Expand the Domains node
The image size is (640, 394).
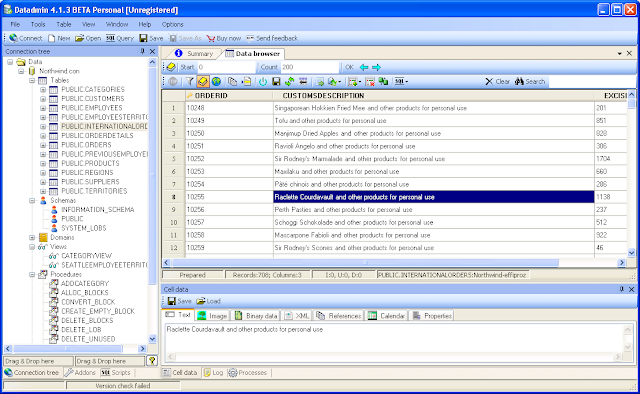click(x=32, y=237)
